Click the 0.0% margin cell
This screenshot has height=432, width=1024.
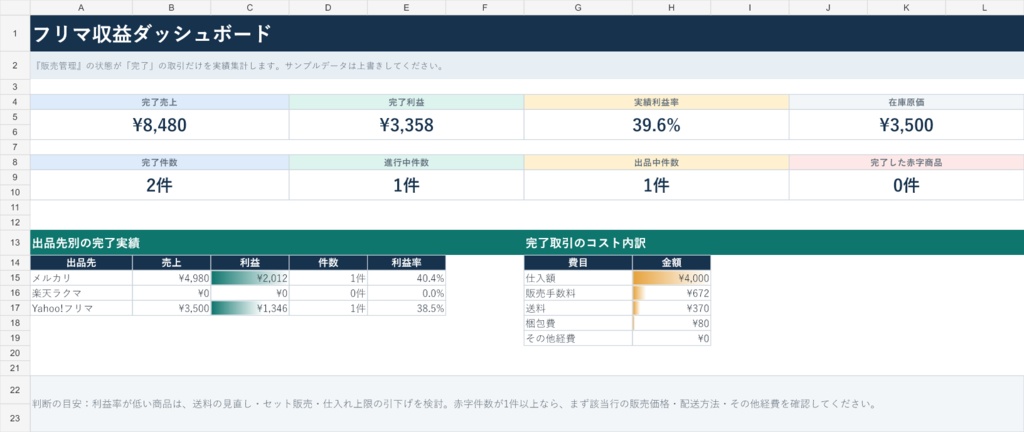point(406,293)
